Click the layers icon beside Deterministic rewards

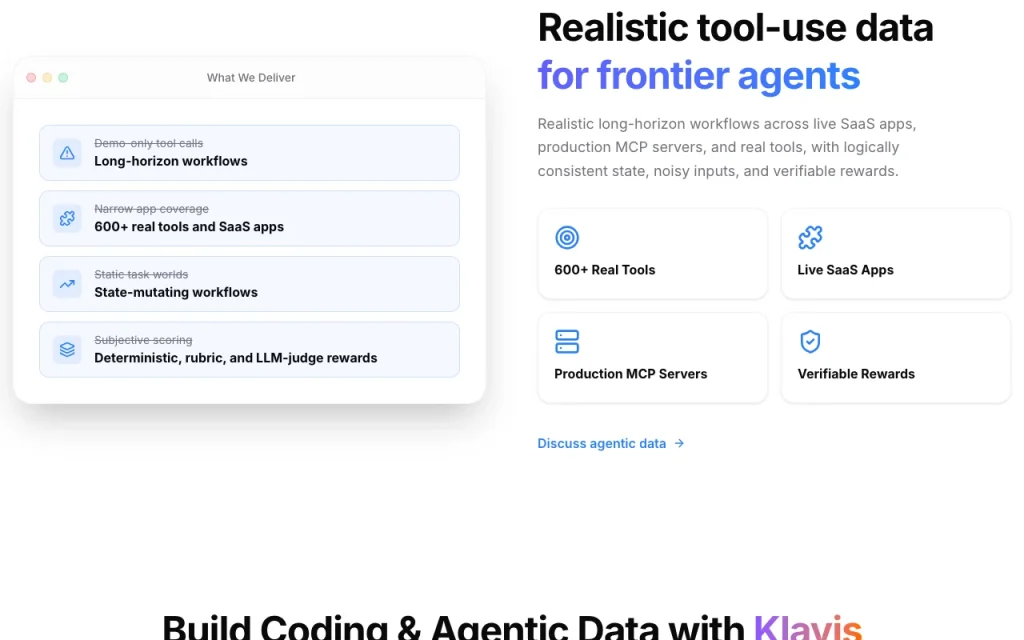point(67,349)
